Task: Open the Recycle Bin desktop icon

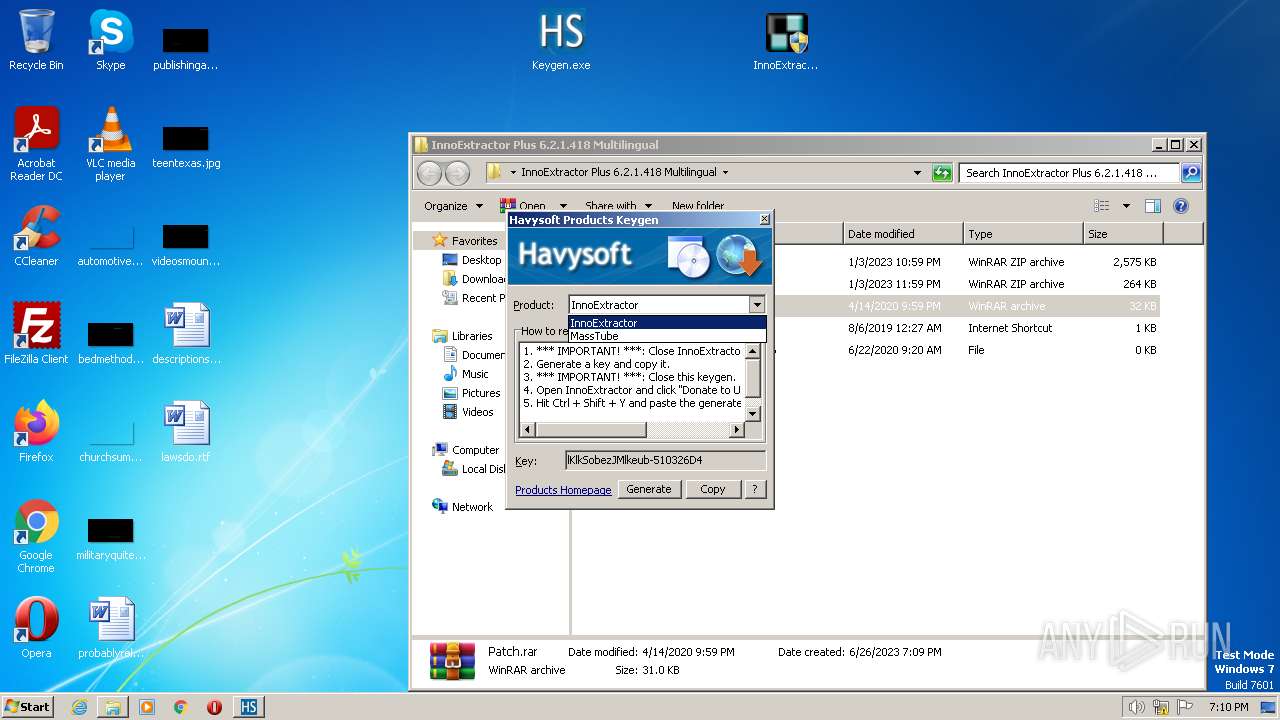Action: click(36, 40)
